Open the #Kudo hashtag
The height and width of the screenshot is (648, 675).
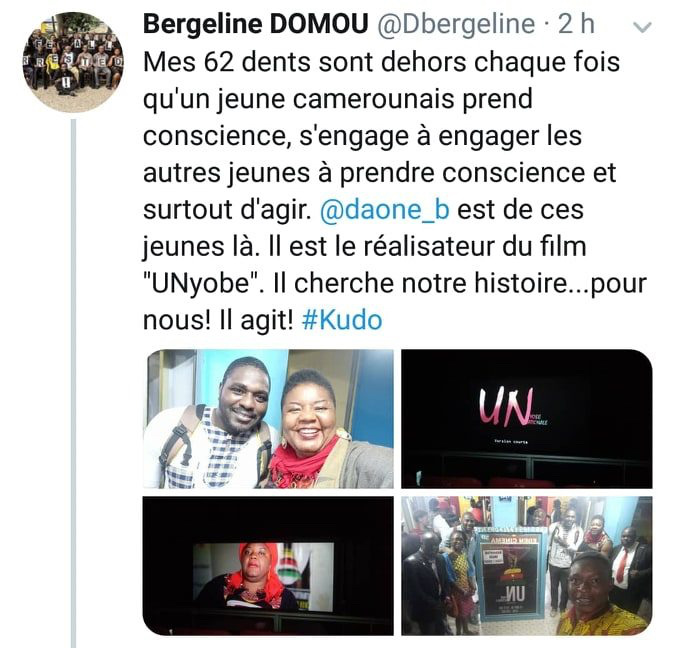342,321
